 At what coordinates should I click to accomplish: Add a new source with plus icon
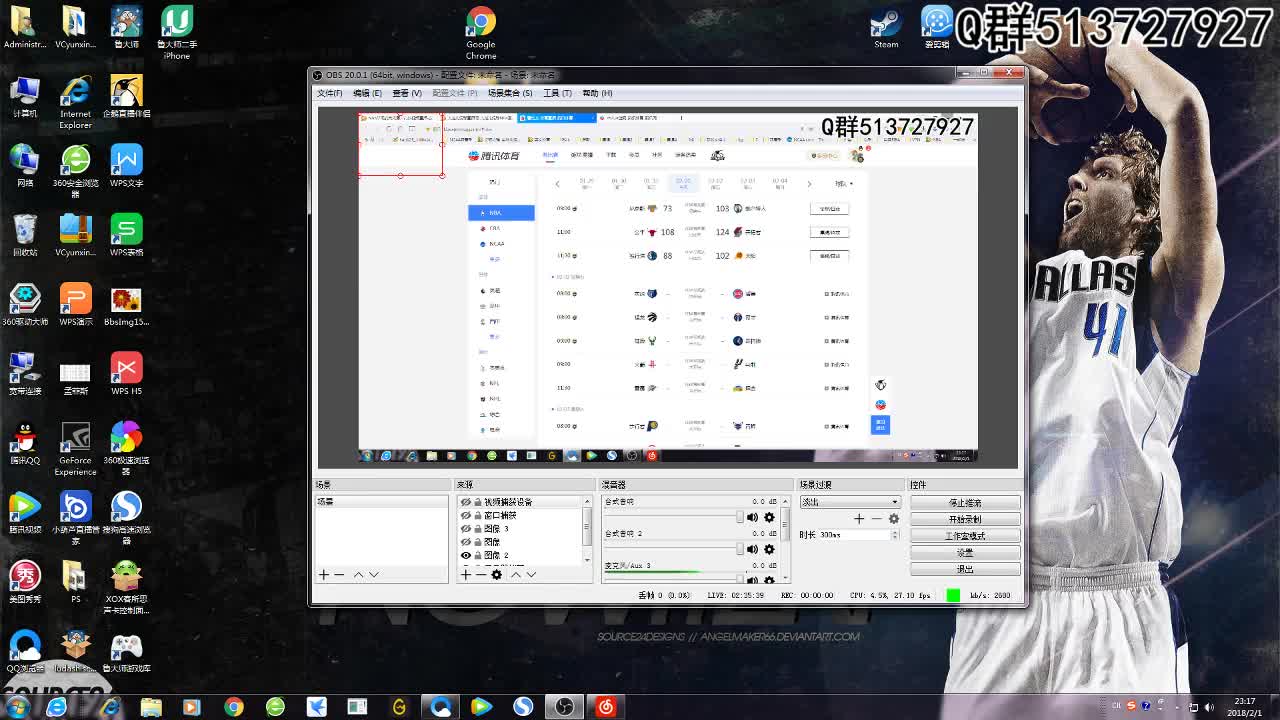[x=465, y=575]
